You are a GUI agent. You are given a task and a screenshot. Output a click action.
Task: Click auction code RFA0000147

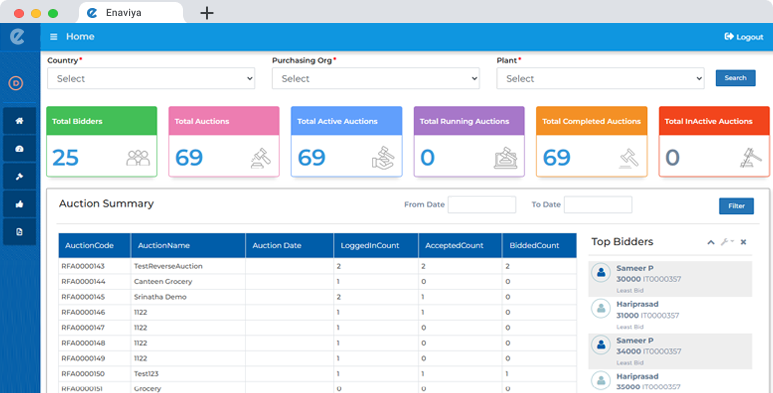tap(83, 327)
